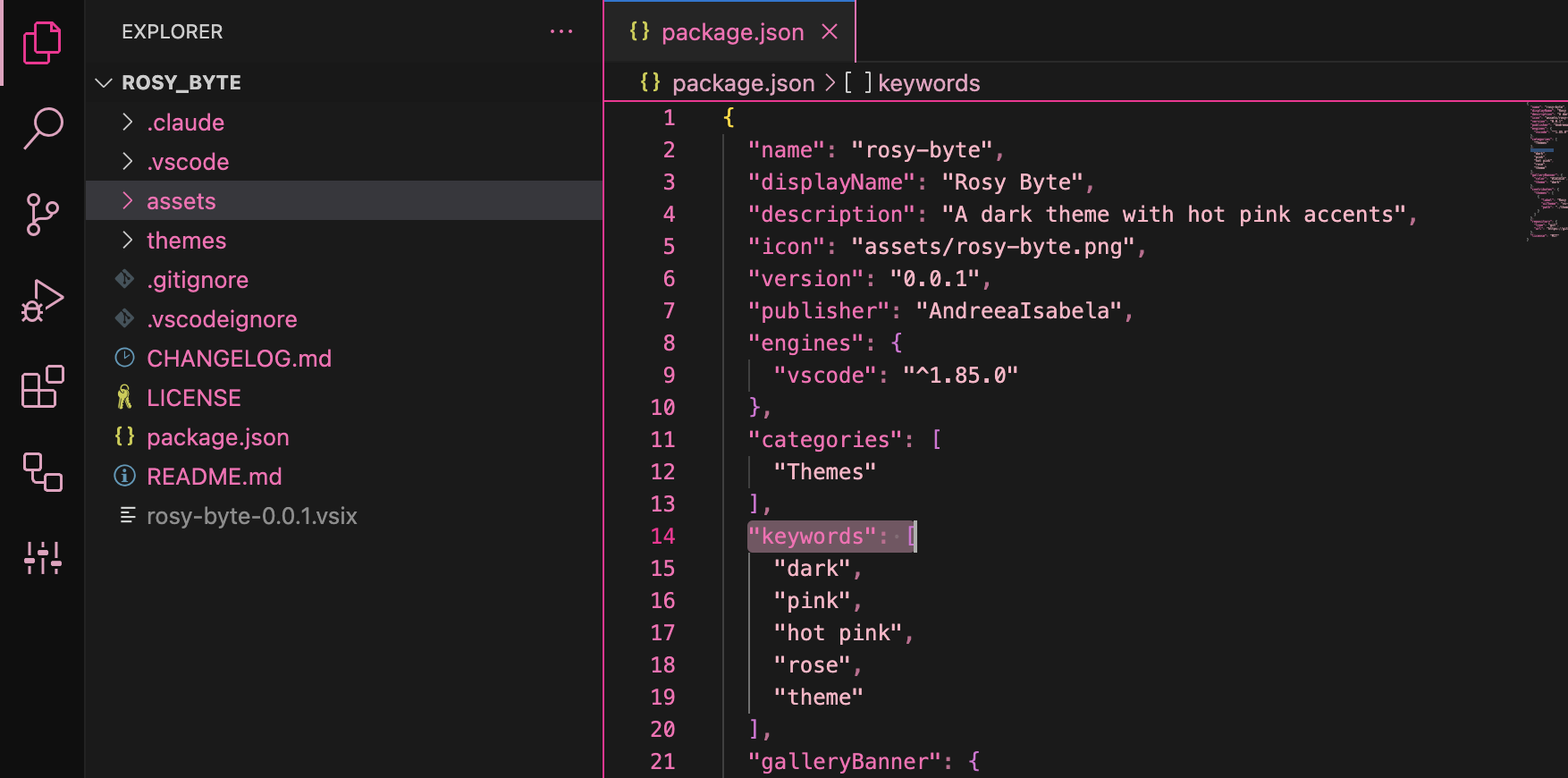The width and height of the screenshot is (1568, 778).
Task: Expand the .vscode folder
Action: click(x=343, y=162)
